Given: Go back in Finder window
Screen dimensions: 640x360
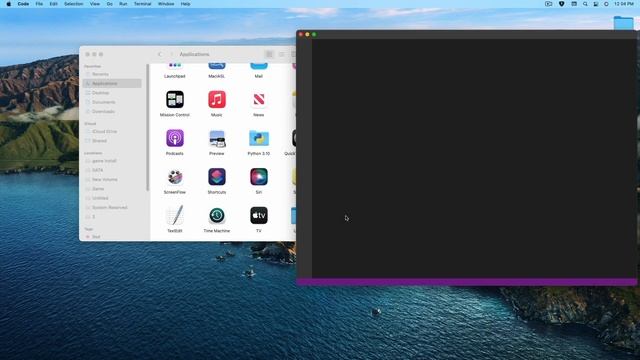Looking at the screenshot, I should tap(160, 54).
